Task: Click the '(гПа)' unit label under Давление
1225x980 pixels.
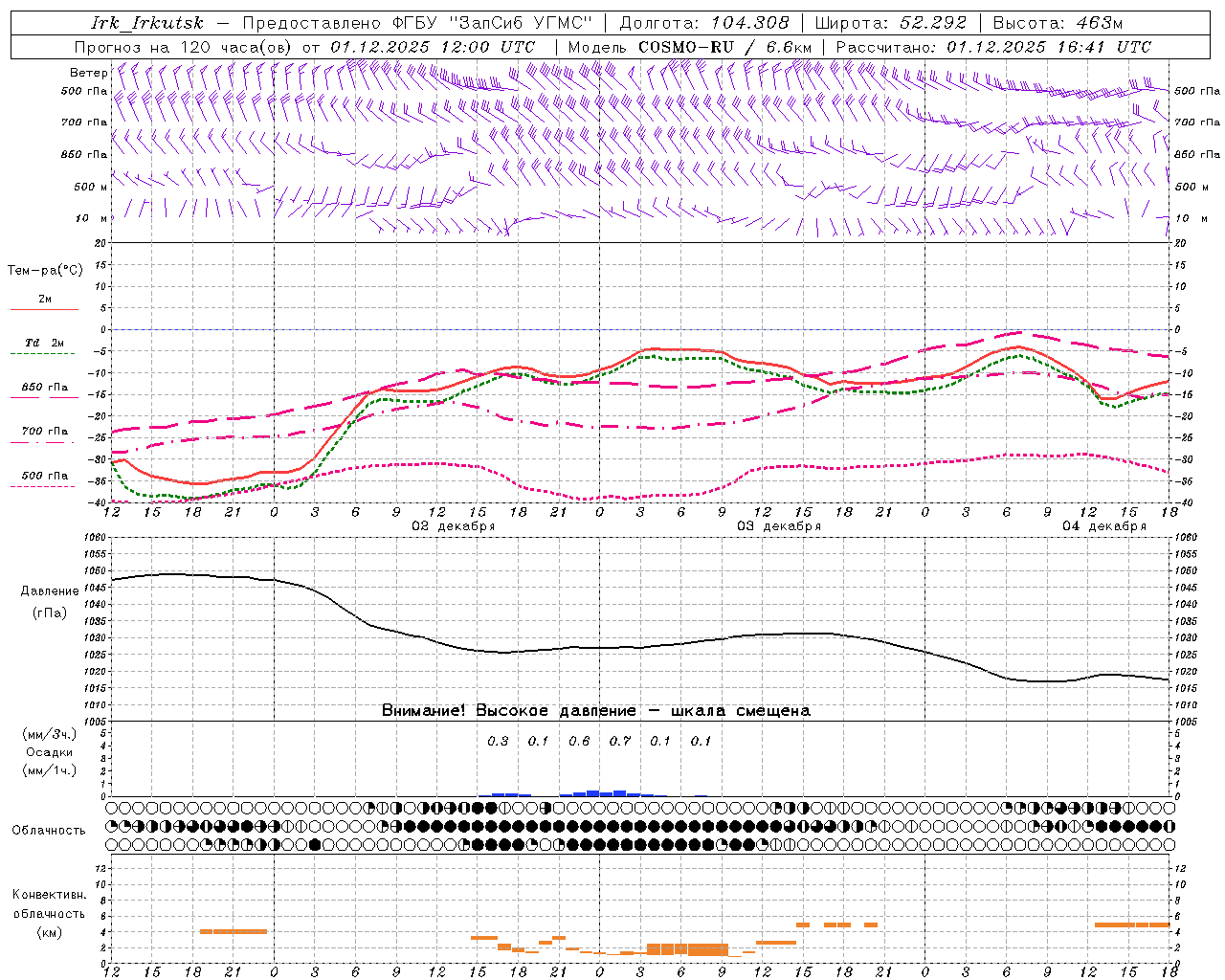Action: click(49, 612)
